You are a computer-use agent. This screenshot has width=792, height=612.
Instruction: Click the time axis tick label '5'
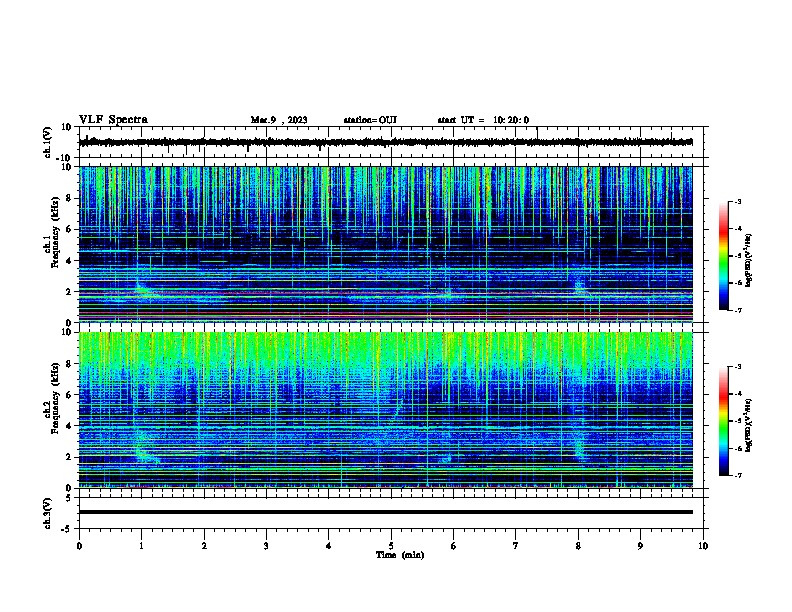391,546
